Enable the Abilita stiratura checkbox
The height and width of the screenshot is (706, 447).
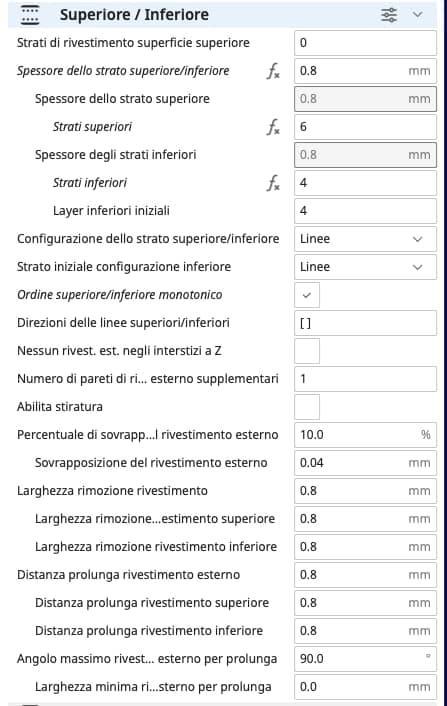[x=307, y=407]
